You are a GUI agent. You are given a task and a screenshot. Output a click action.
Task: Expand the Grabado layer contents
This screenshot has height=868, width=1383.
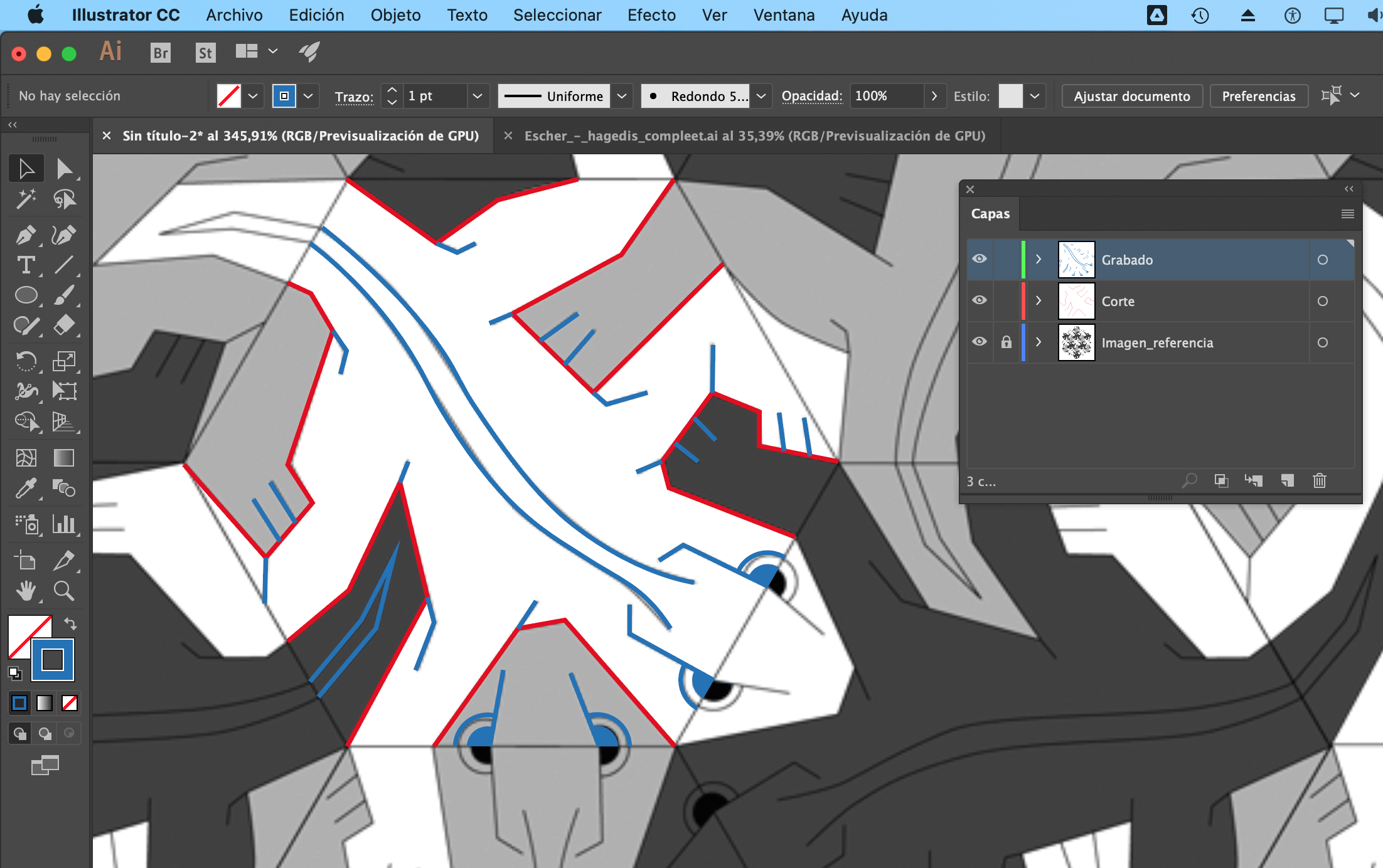(1039, 259)
